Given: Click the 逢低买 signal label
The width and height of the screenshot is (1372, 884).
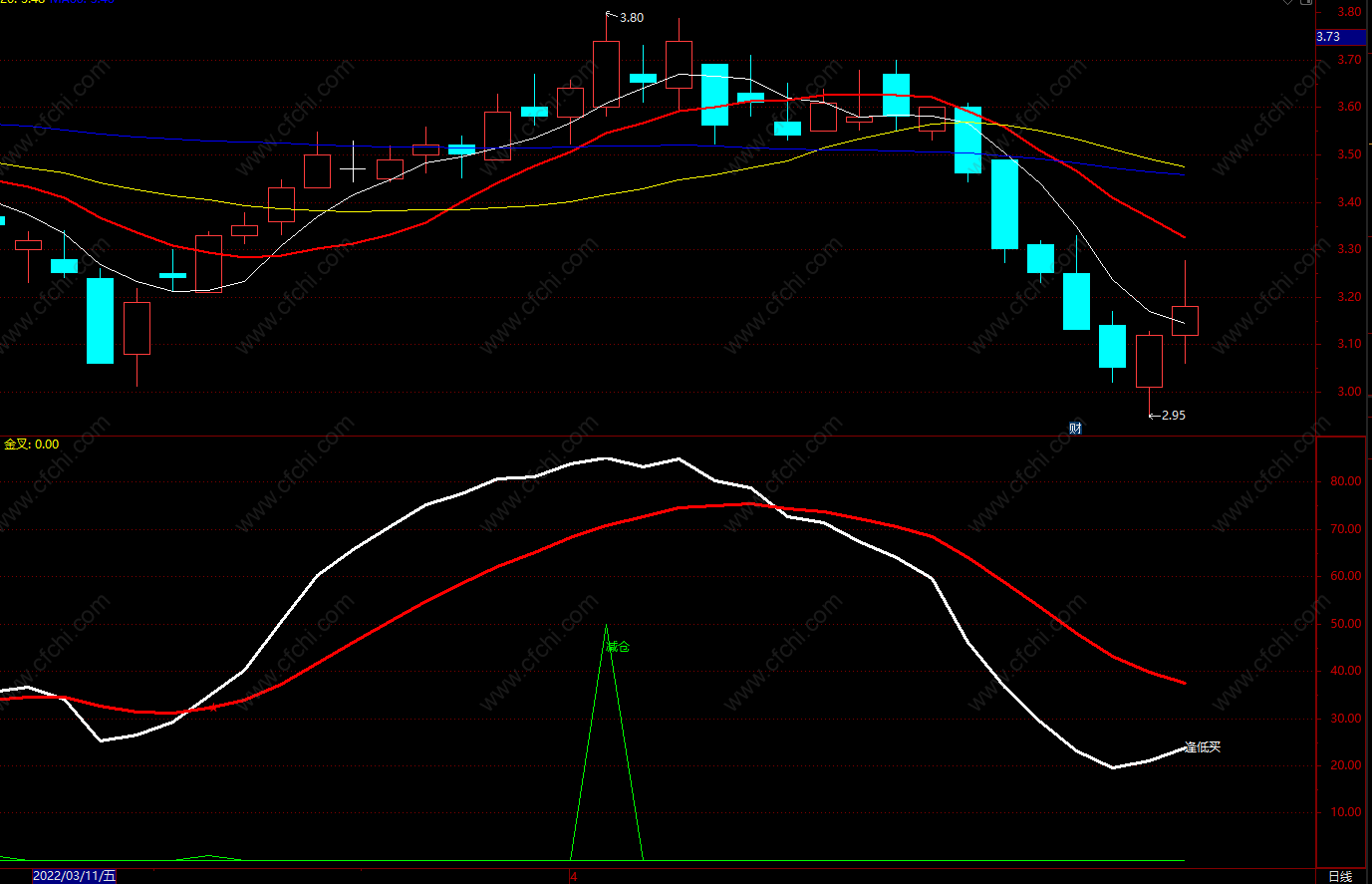Looking at the screenshot, I should [x=1203, y=746].
